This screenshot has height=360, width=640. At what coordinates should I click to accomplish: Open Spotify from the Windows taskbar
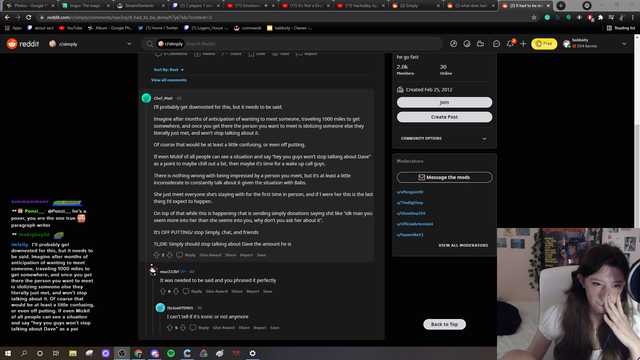pos(171,353)
